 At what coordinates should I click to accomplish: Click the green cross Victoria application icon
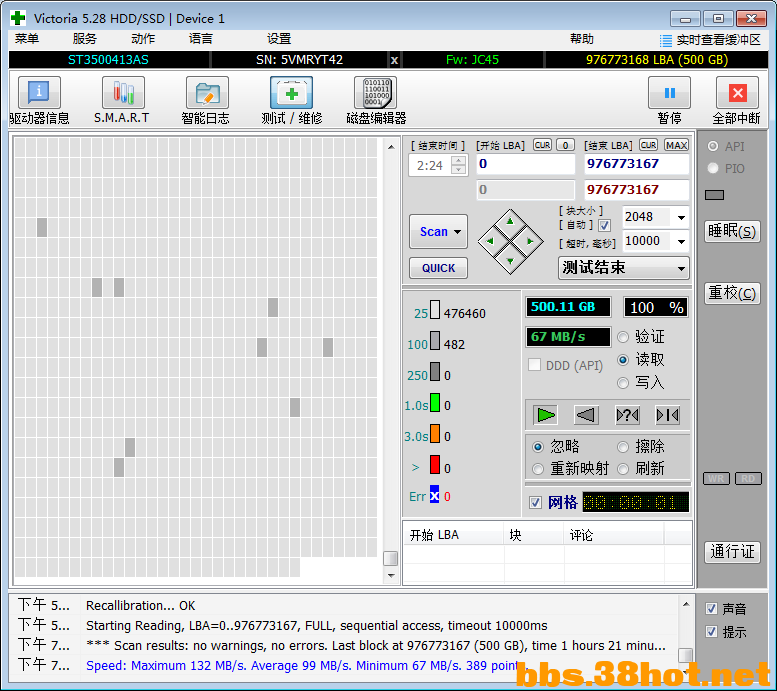[x=18, y=18]
